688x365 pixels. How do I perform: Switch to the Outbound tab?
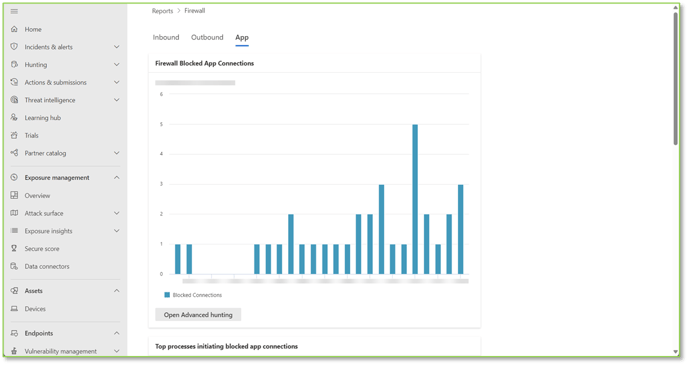207,37
